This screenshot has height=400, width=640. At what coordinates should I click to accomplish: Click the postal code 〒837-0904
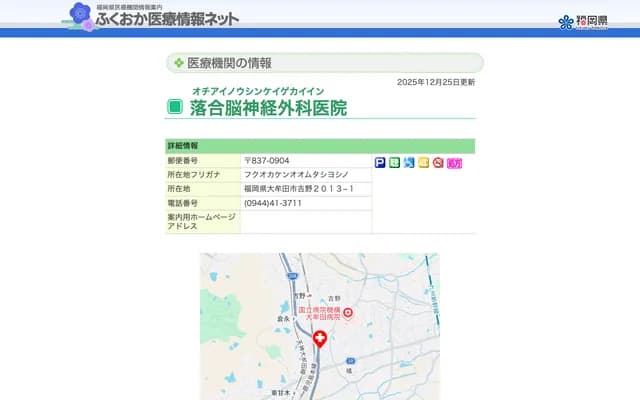(267, 161)
